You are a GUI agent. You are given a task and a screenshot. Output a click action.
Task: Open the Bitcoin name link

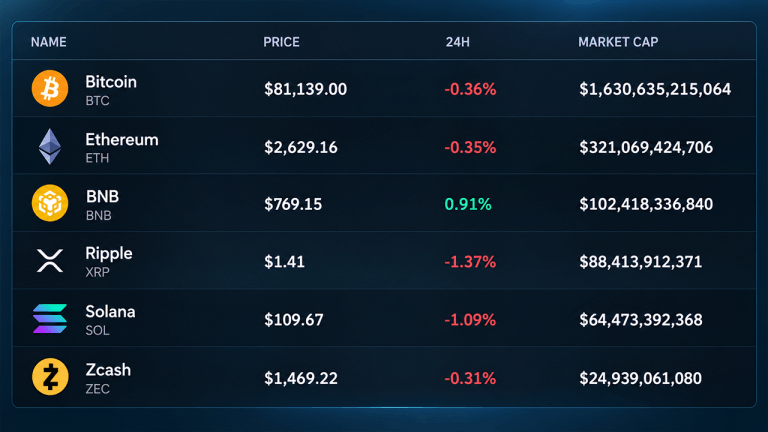pos(111,82)
